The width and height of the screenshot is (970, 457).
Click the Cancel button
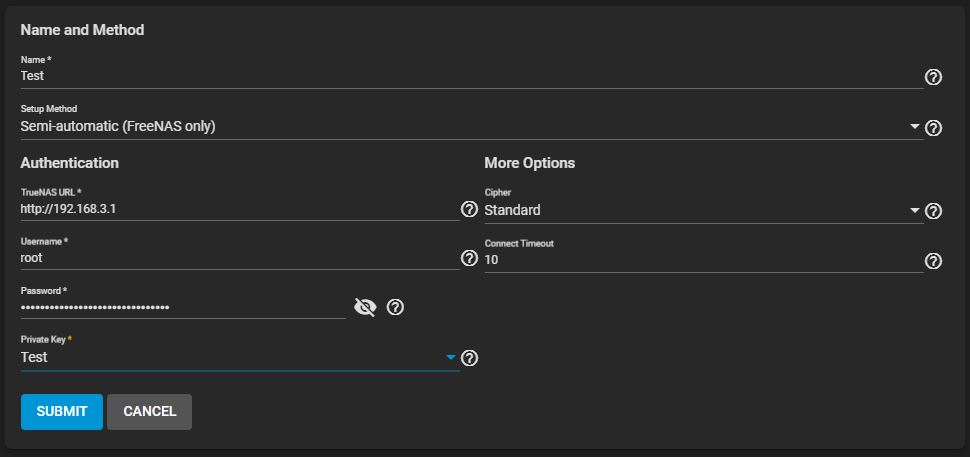tap(149, 411)
